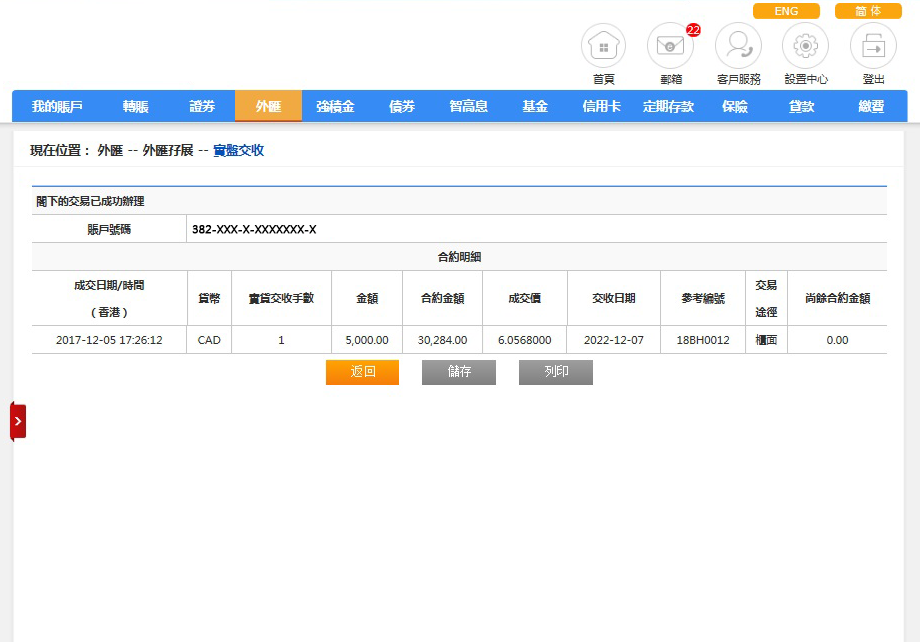
Task: Select the 定期存款 time deposit tab
Action: tap(668, 106)
